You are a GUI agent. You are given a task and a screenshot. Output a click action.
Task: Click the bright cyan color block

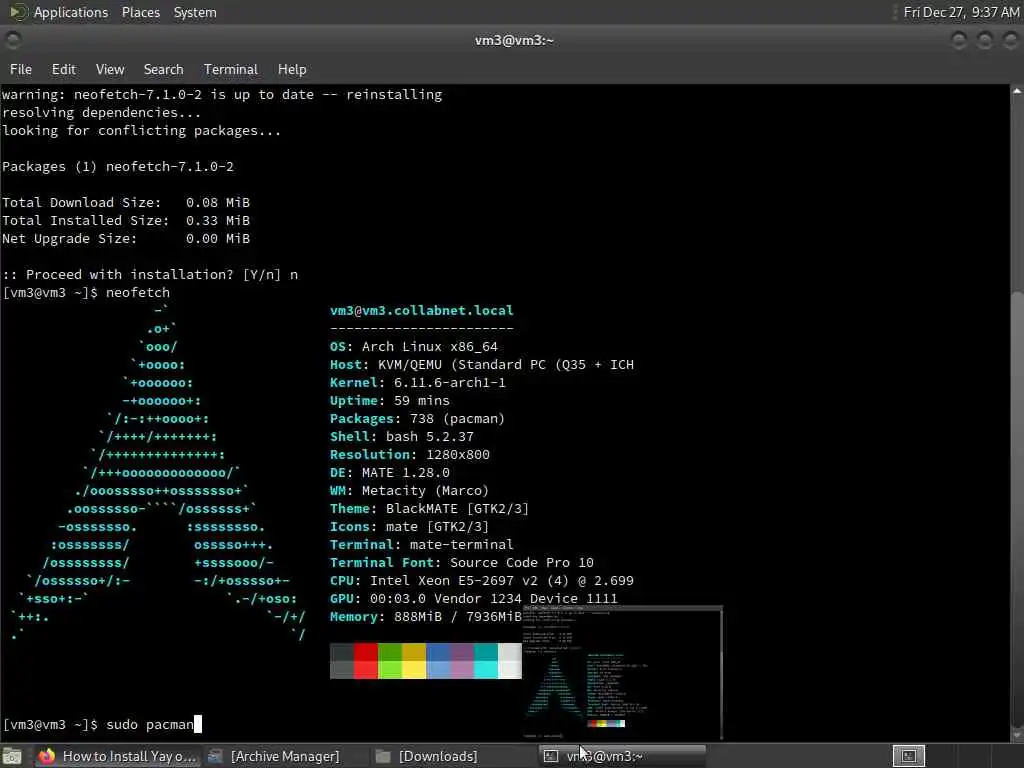486,670
